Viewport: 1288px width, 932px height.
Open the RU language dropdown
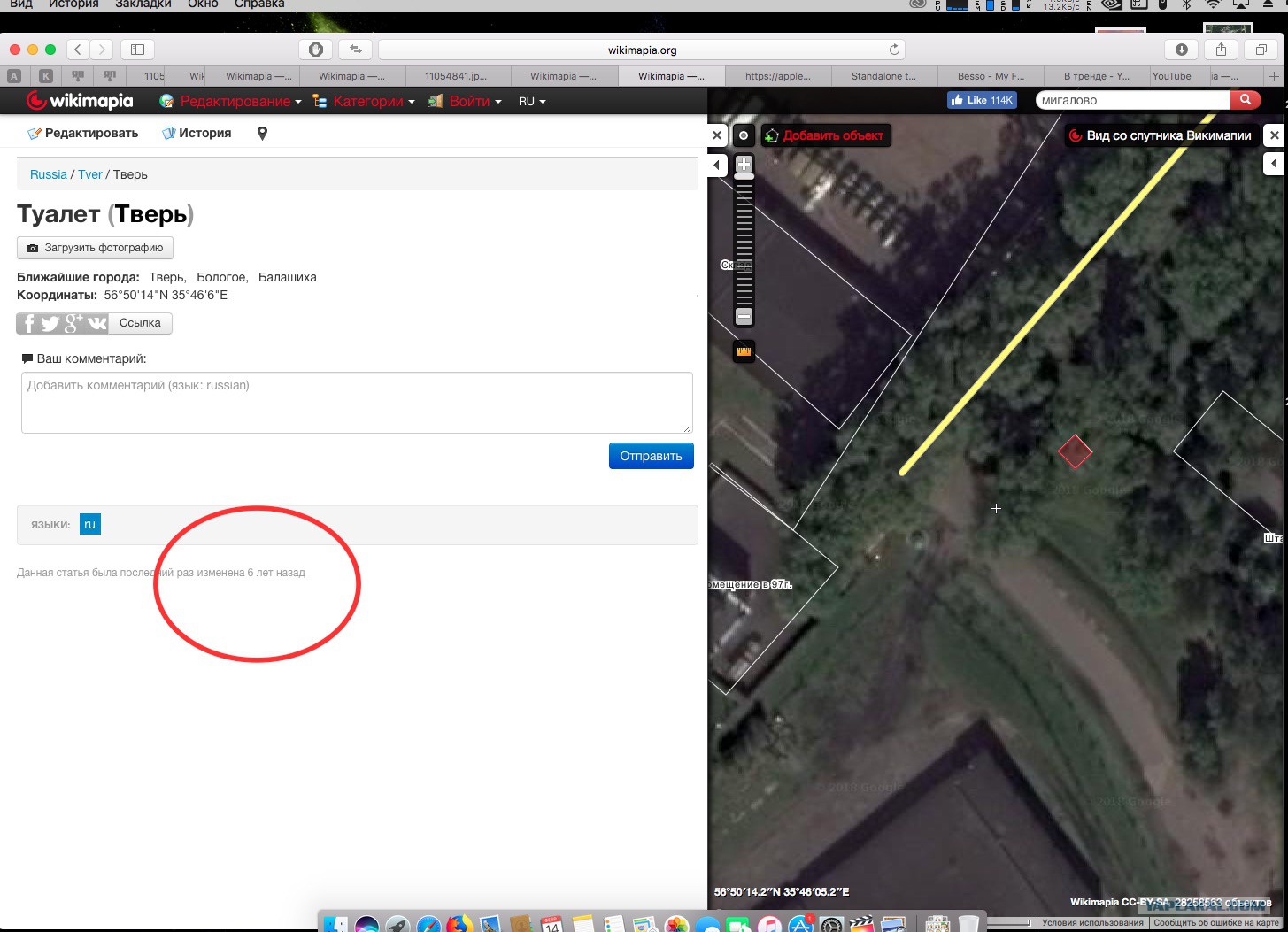click(532, 101)
